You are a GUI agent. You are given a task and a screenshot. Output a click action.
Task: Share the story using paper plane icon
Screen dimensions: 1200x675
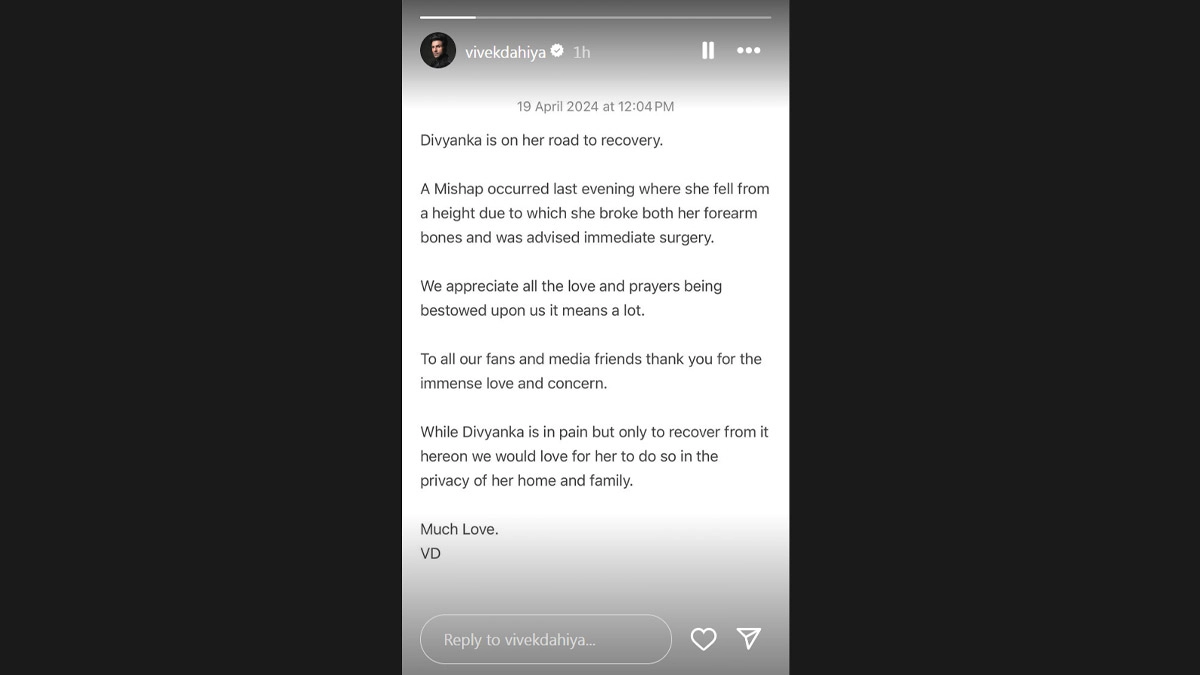point(748,639)
